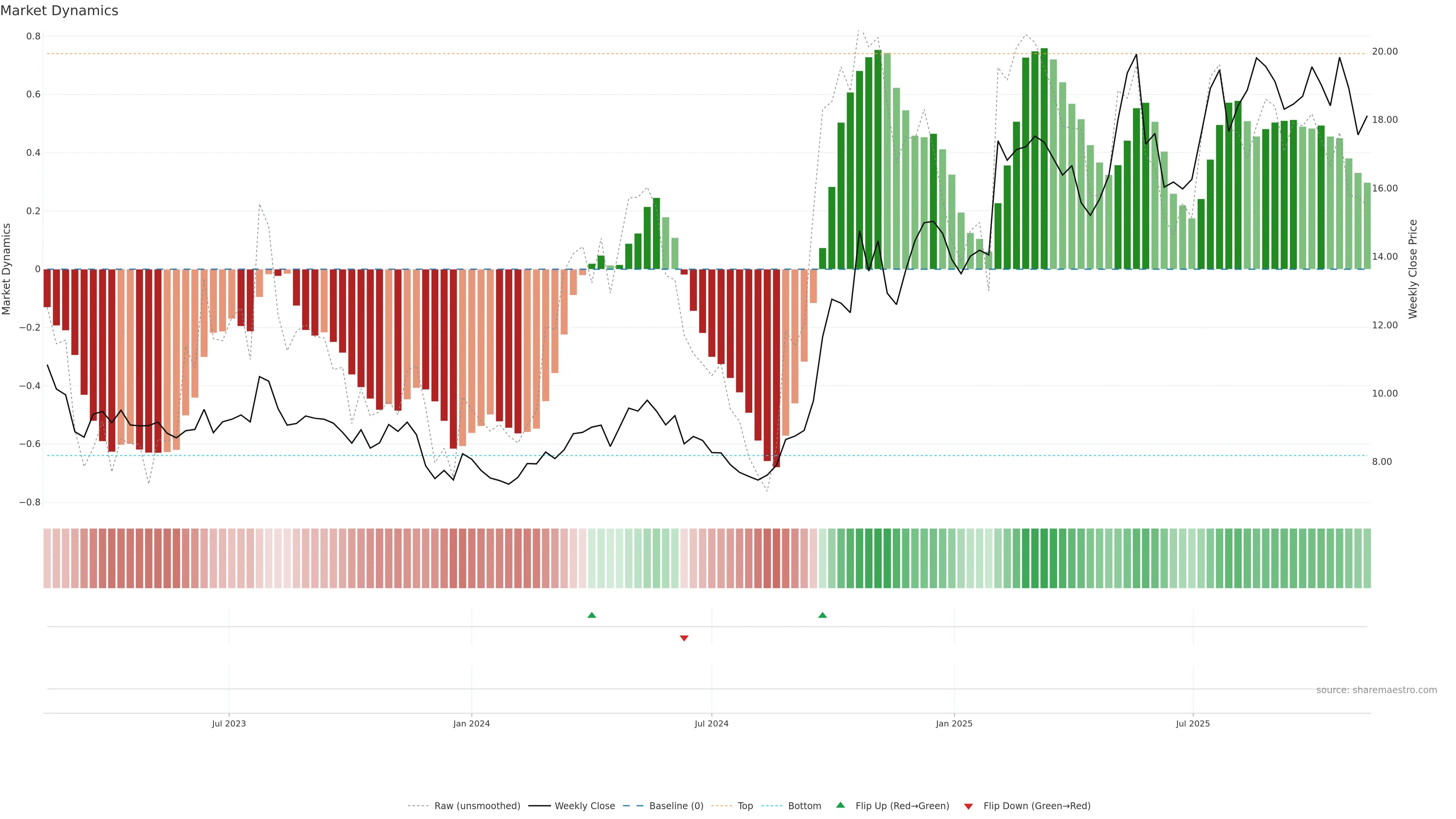Click the source: sharemaestro.com text
This screenshot has height=819, width=1456.
point(1376,690)
